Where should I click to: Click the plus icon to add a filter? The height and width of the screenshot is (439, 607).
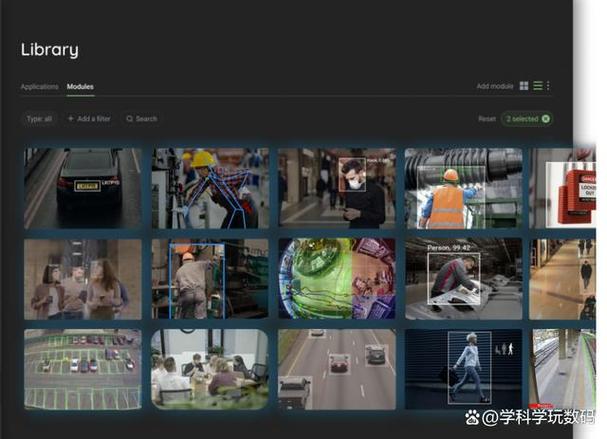click(71, 119)
